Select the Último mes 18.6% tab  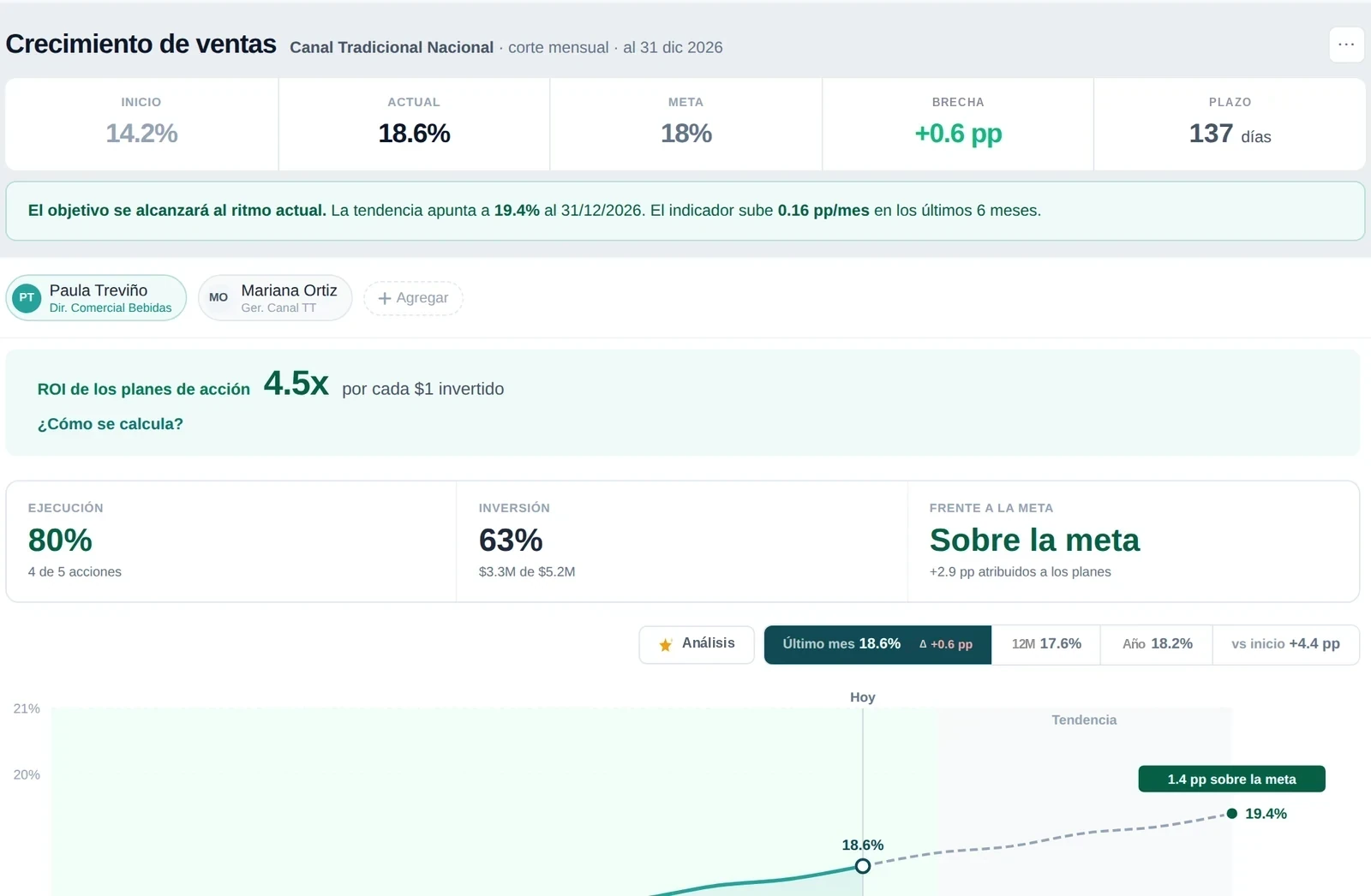tap(877, 644)
